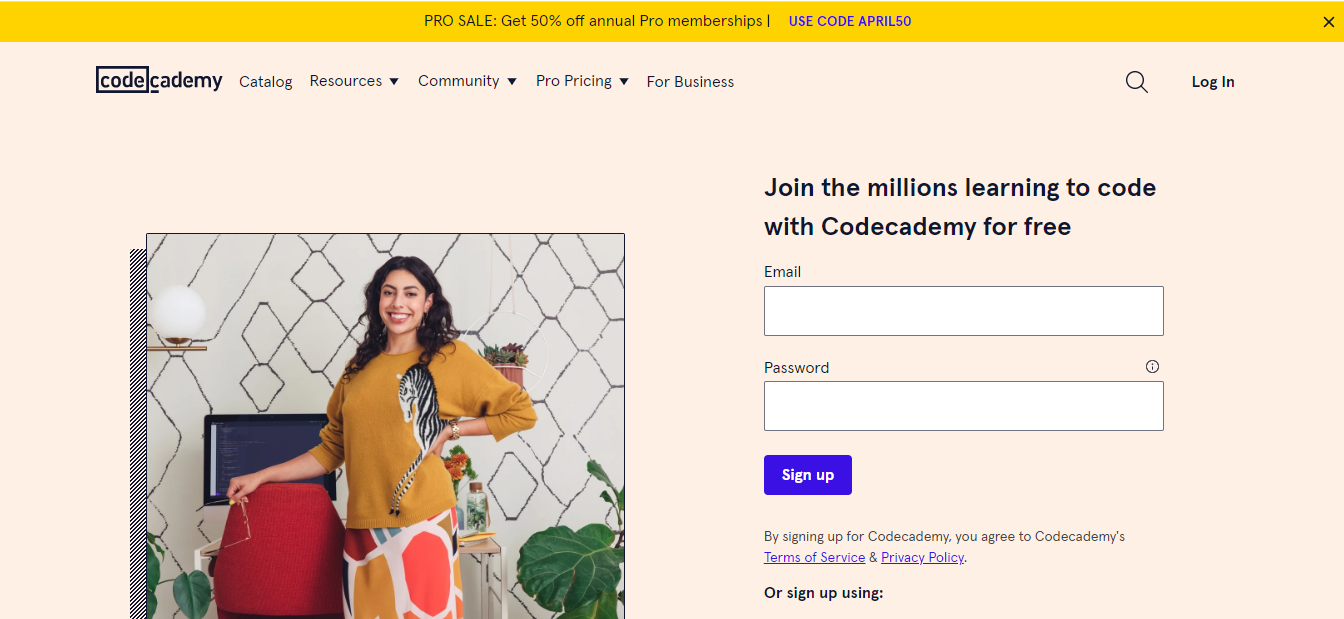Open the For Business page
Image resolution: width=1344 pixels, height=619 pixels.
point(690,82)
